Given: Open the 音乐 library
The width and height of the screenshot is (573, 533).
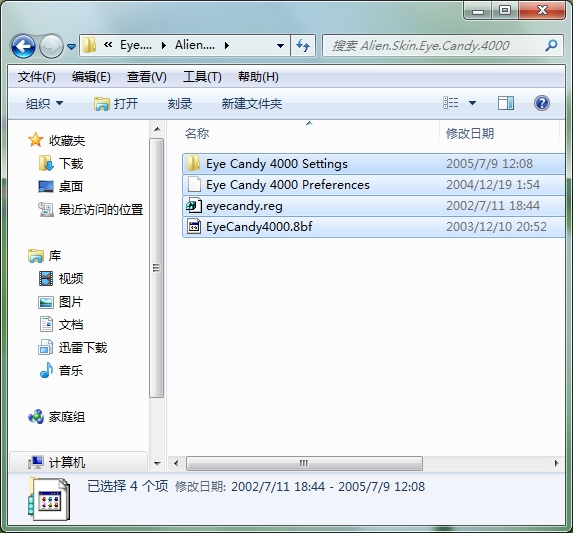Looking at the screenshot, I should click(x=71, y=371).
